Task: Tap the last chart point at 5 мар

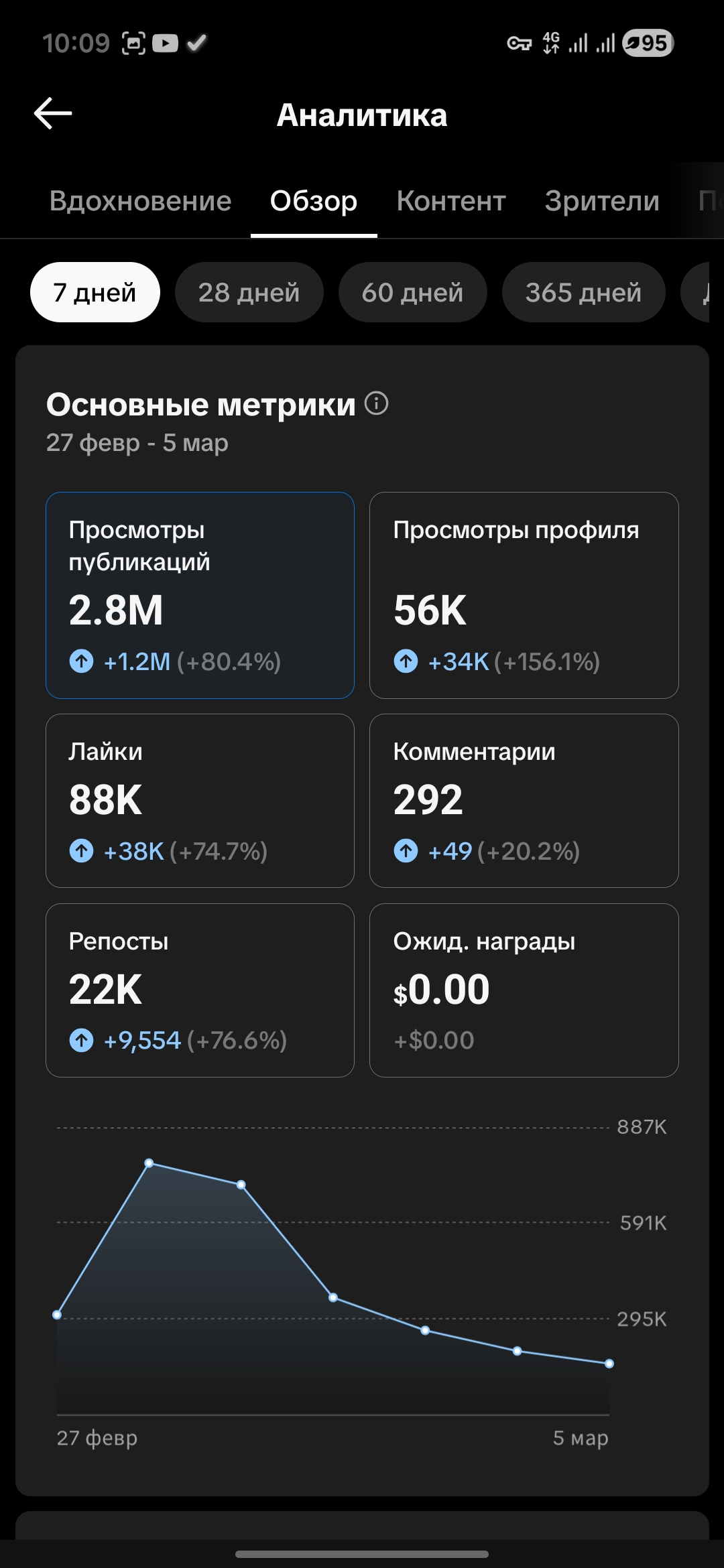Action: coord(609,1364)
